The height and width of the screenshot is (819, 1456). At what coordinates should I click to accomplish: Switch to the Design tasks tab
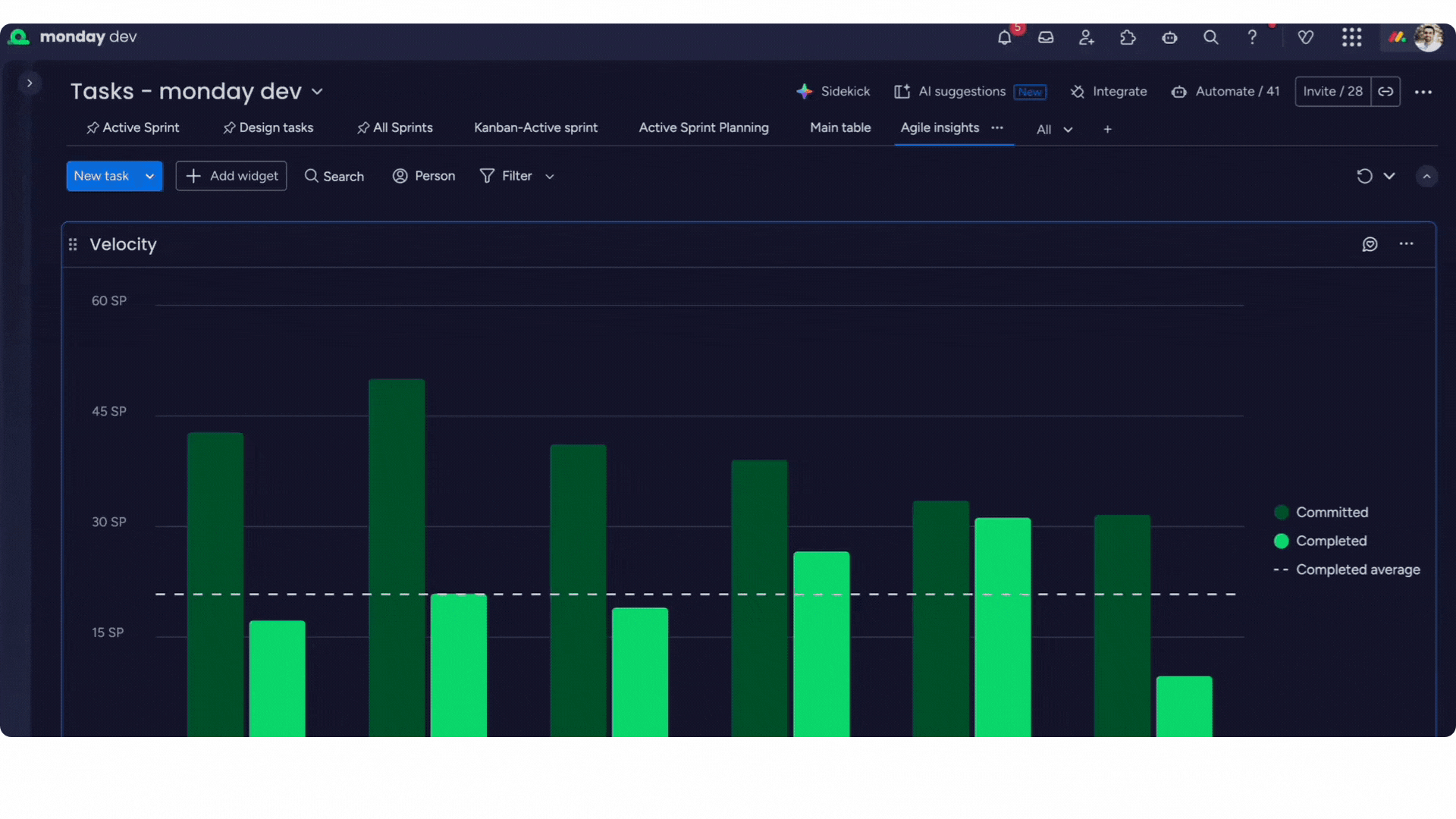[x=268, y=128]
